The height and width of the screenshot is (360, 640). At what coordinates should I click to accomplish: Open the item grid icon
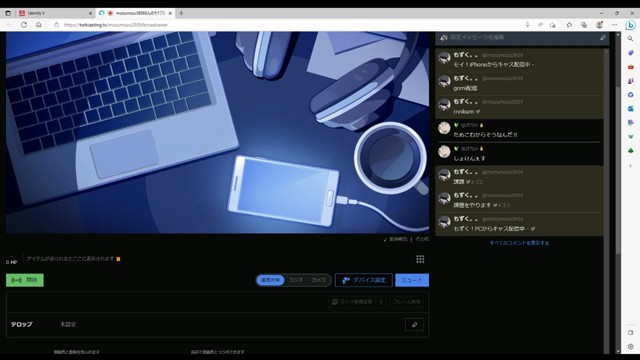tap(420, 259)
